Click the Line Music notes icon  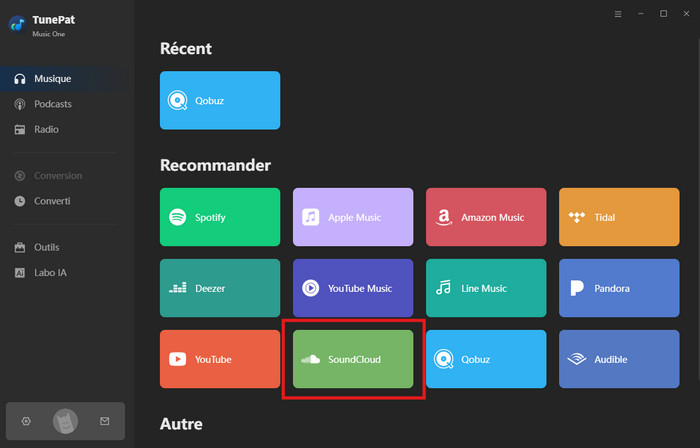(x=444, y=288)
